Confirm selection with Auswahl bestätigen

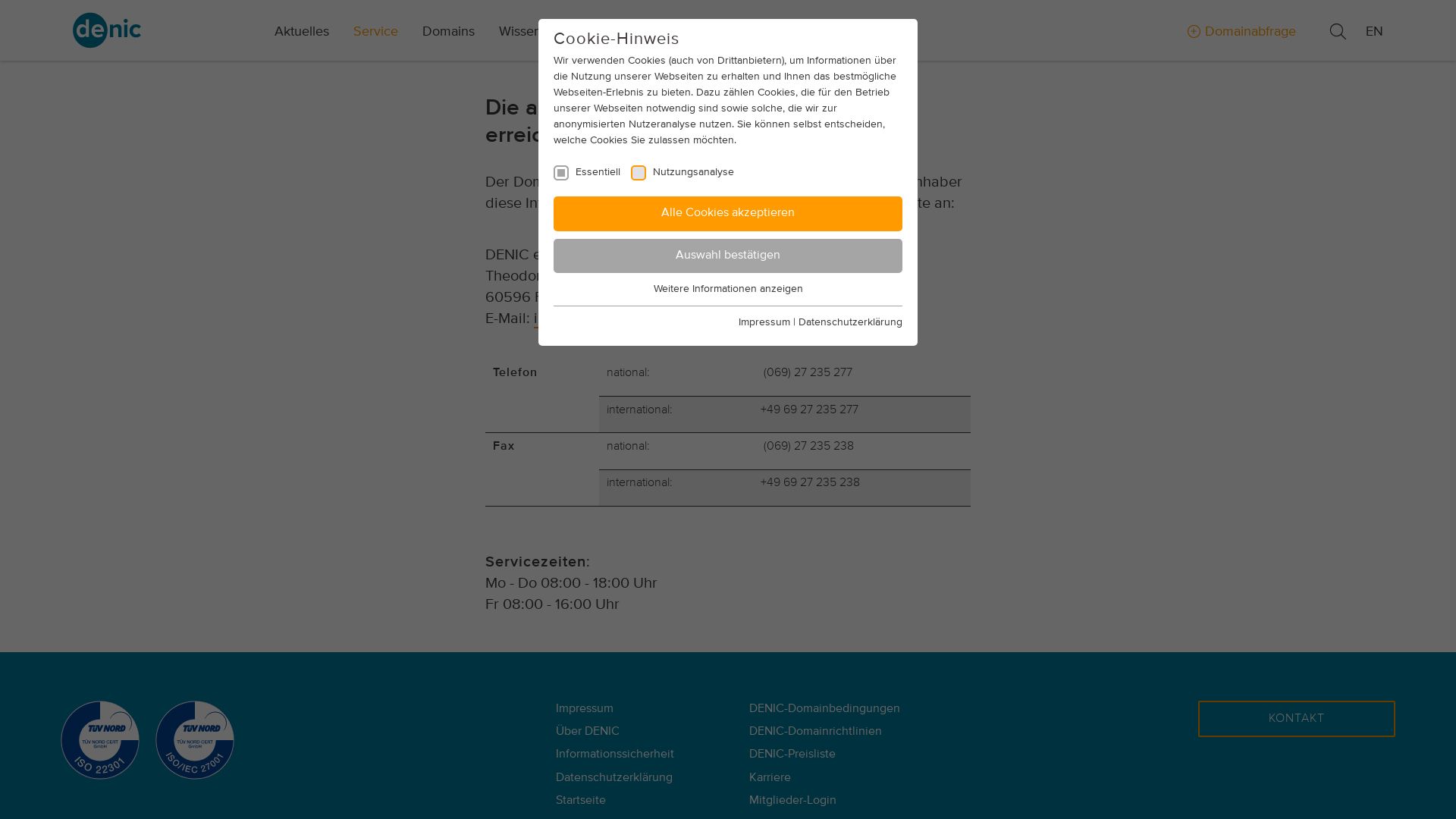point(728,256)
